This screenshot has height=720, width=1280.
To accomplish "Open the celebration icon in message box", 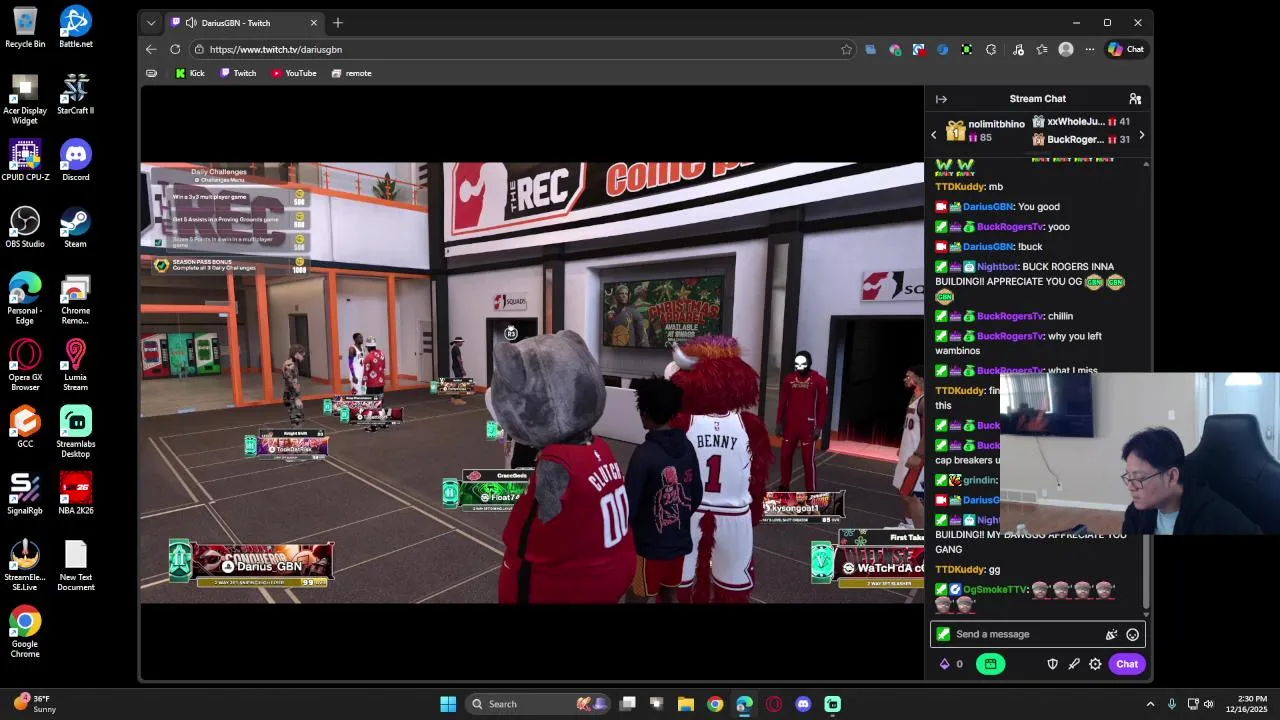I will pos(1111,634).
